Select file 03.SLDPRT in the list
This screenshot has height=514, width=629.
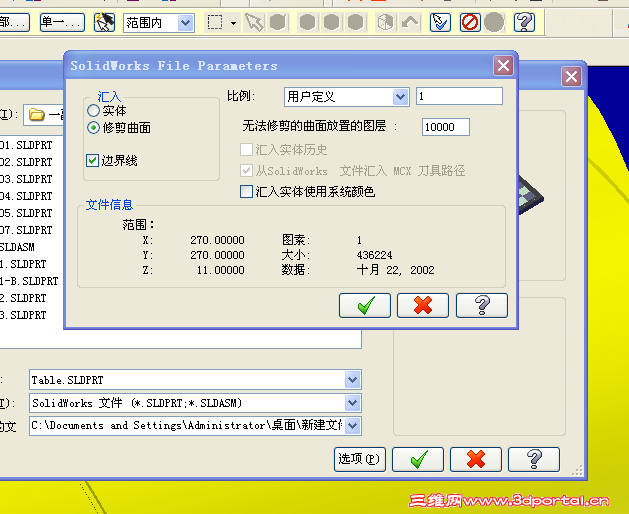pos(26,179)
